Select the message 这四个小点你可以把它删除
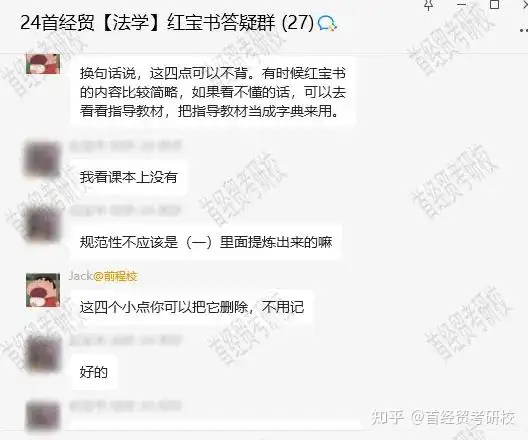528x440 pixels. click(x=192, y=307)
